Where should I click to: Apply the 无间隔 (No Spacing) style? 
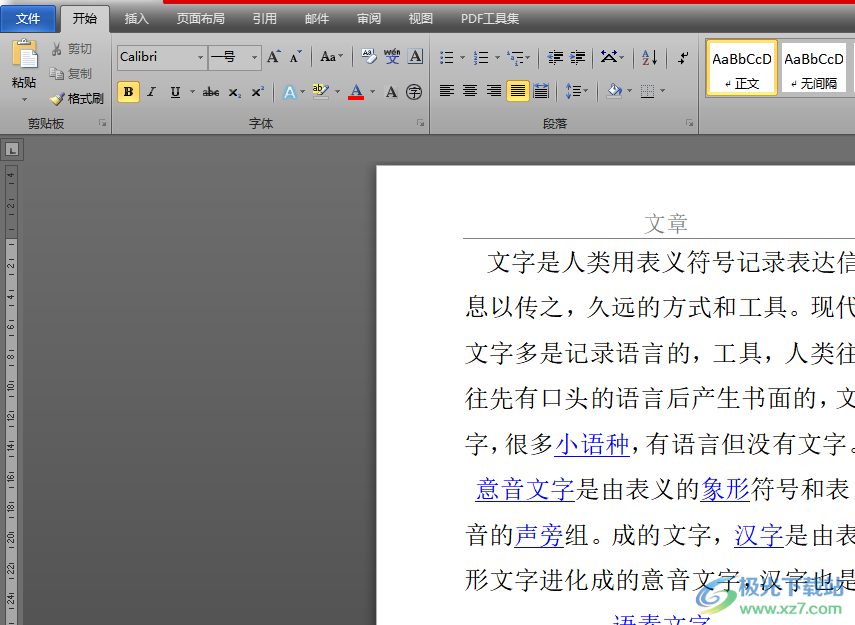pos(814,68)
